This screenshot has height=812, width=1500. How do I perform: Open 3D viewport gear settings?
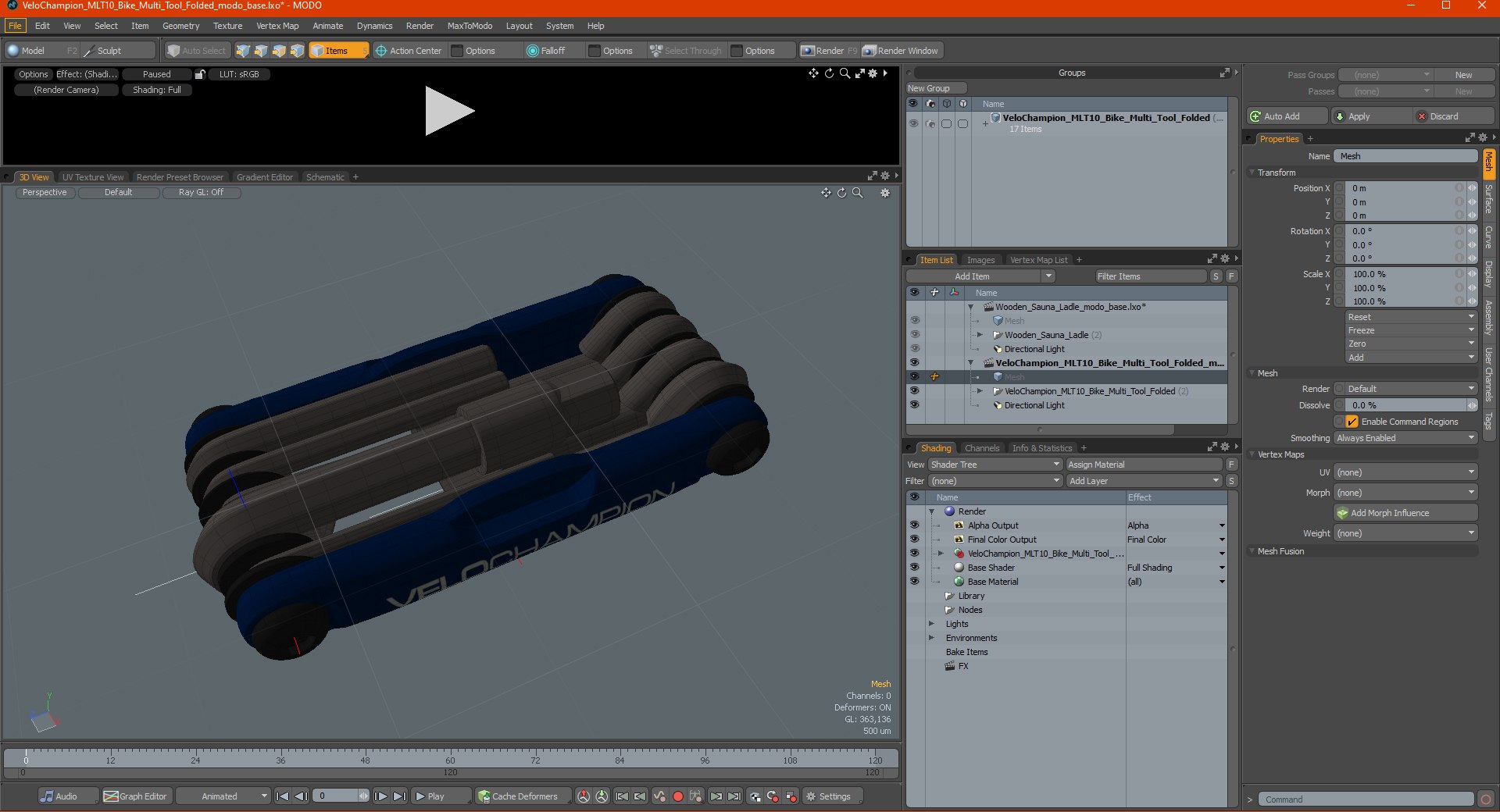click(x=885, y=193)
